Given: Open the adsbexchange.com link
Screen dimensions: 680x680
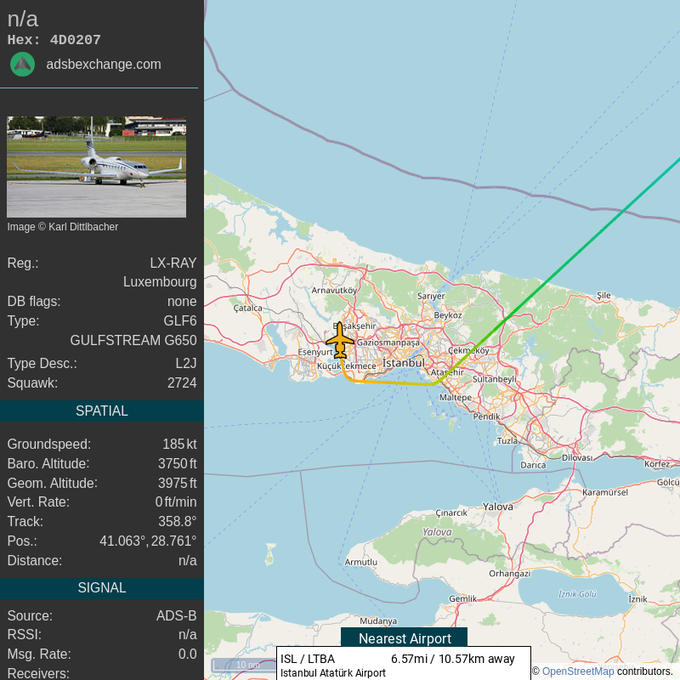Looking at the screenshot, I should (x=103, y=64).
